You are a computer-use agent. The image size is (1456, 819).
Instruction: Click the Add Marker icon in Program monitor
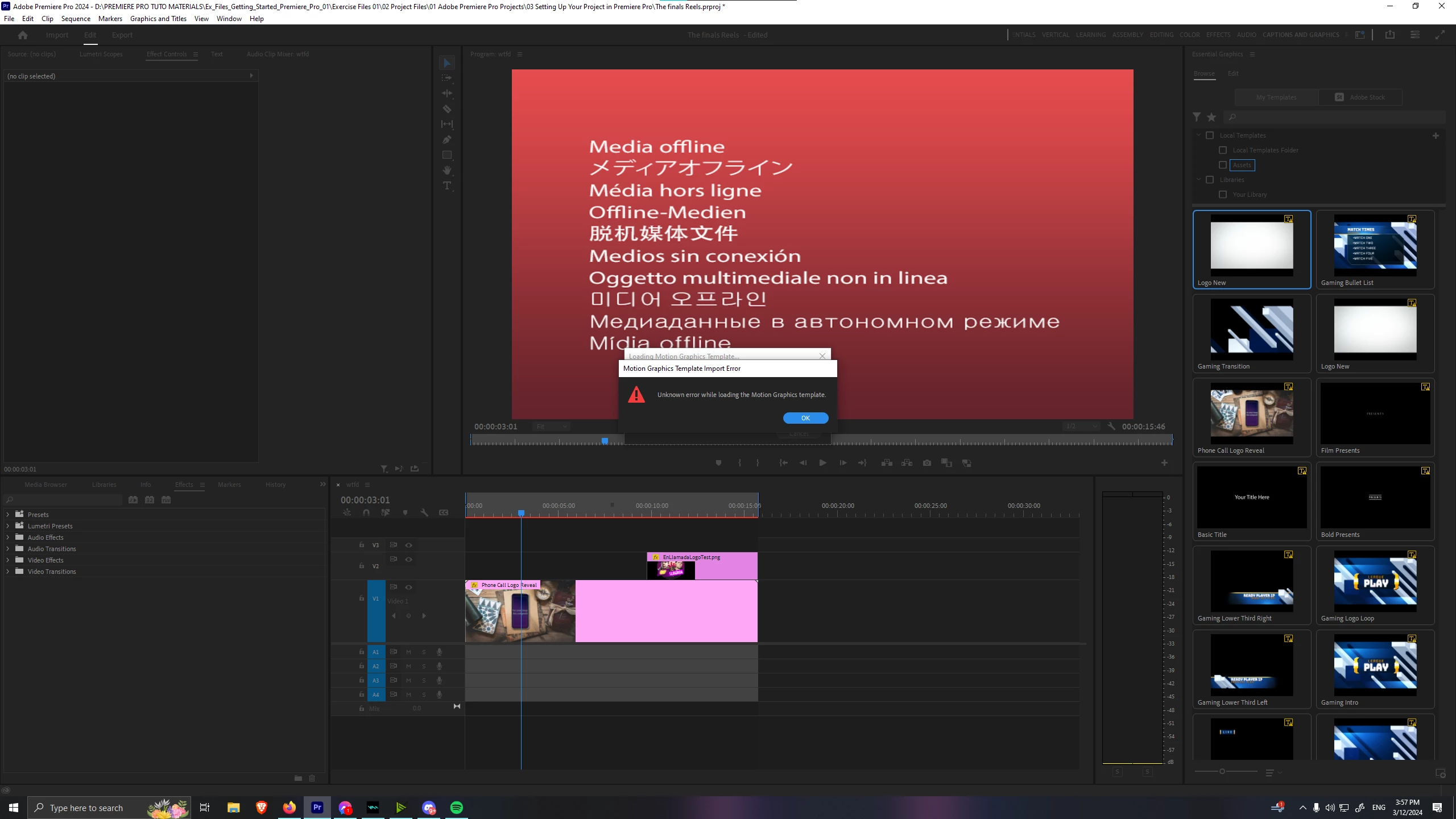click(718, 463)
